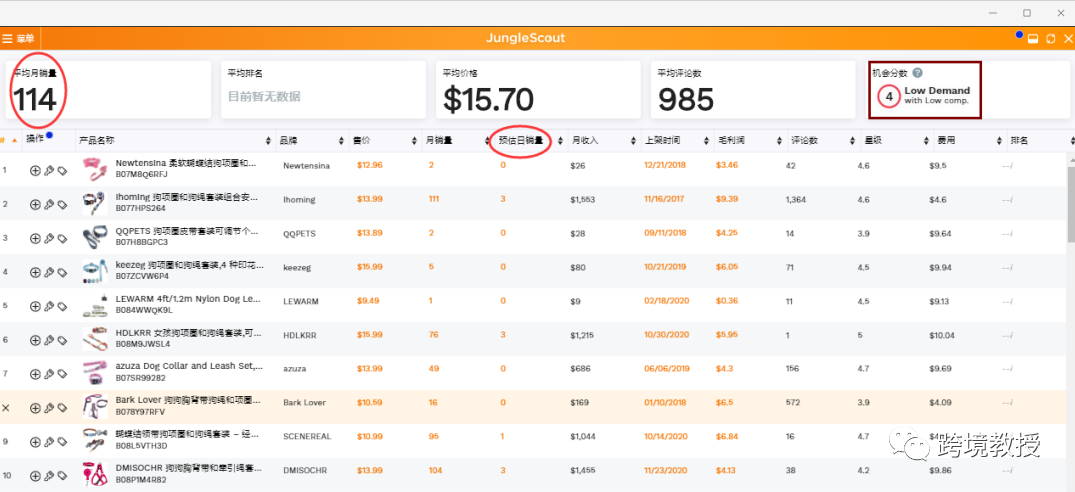1075x492 pixels.
Task: Click the plus icon in the azuza row
Action: (35, 373)
